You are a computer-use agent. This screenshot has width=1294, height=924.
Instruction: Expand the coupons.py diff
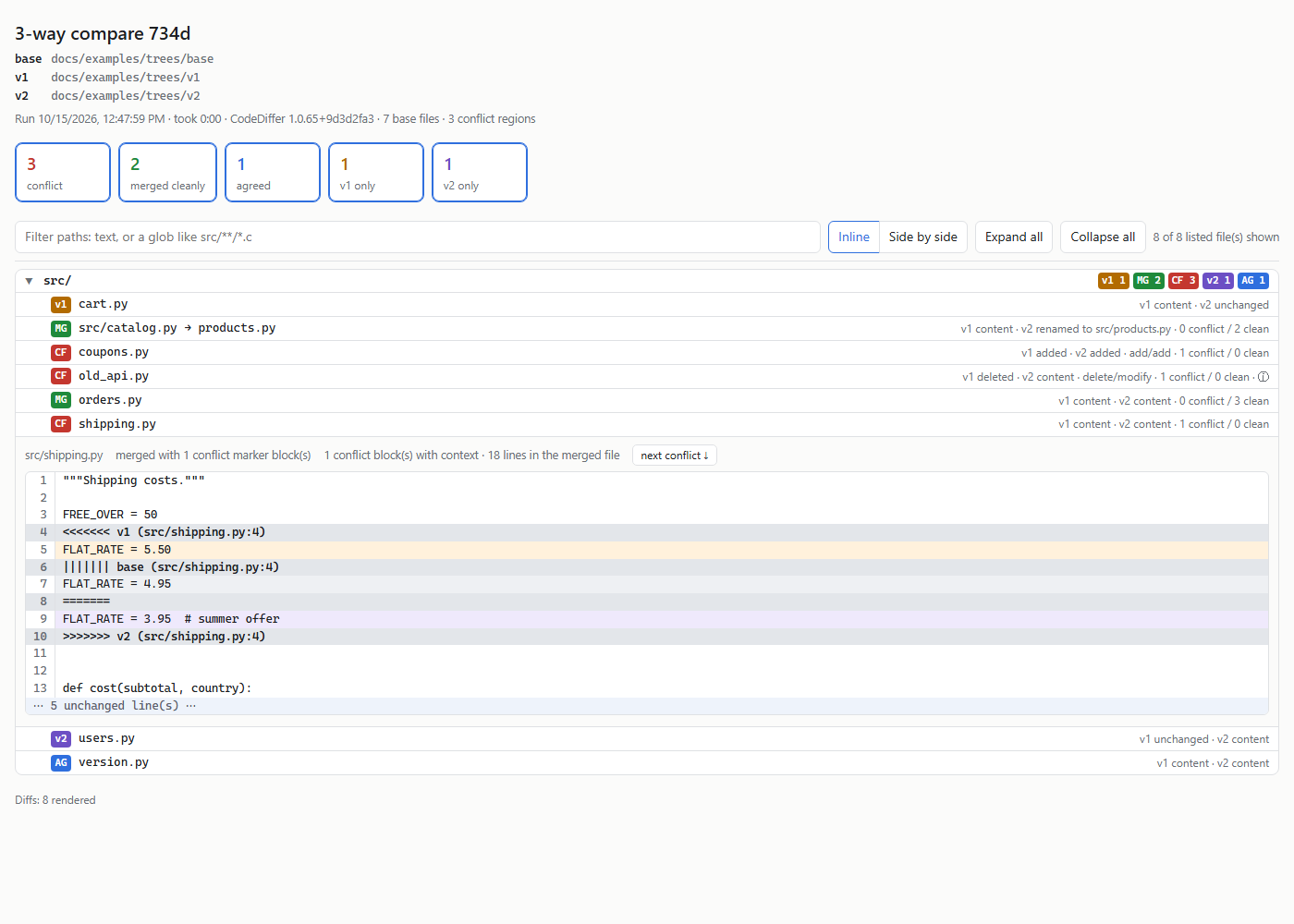(647, 352)
